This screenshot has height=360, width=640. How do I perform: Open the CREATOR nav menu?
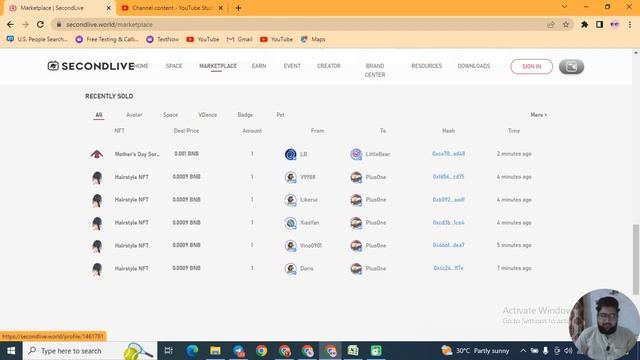point(329,66)
